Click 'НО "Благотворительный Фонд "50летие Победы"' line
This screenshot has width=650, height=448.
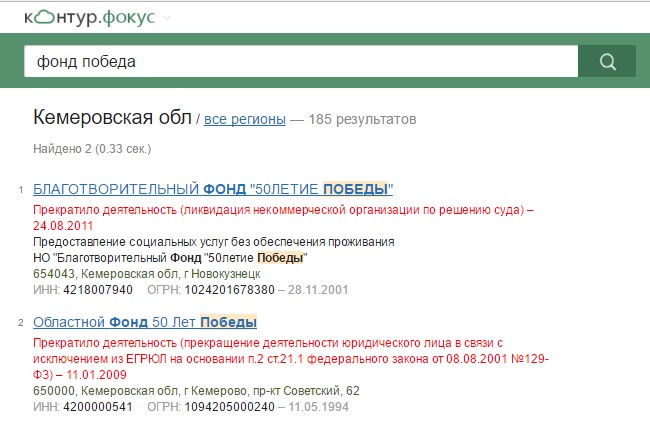point(170,258)
